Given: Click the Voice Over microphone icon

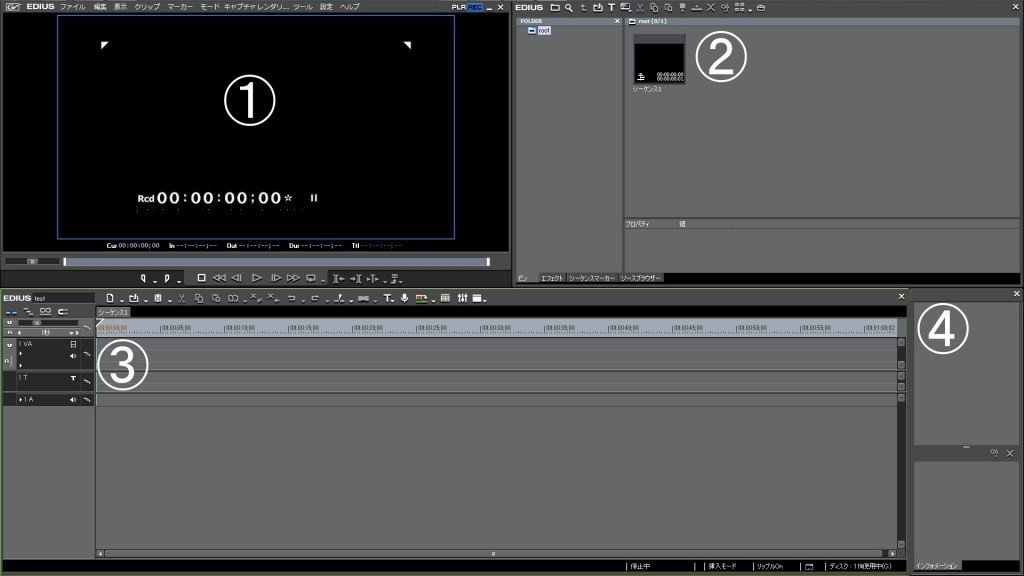Looking at the screenshot, I should [x=404, y=298].
